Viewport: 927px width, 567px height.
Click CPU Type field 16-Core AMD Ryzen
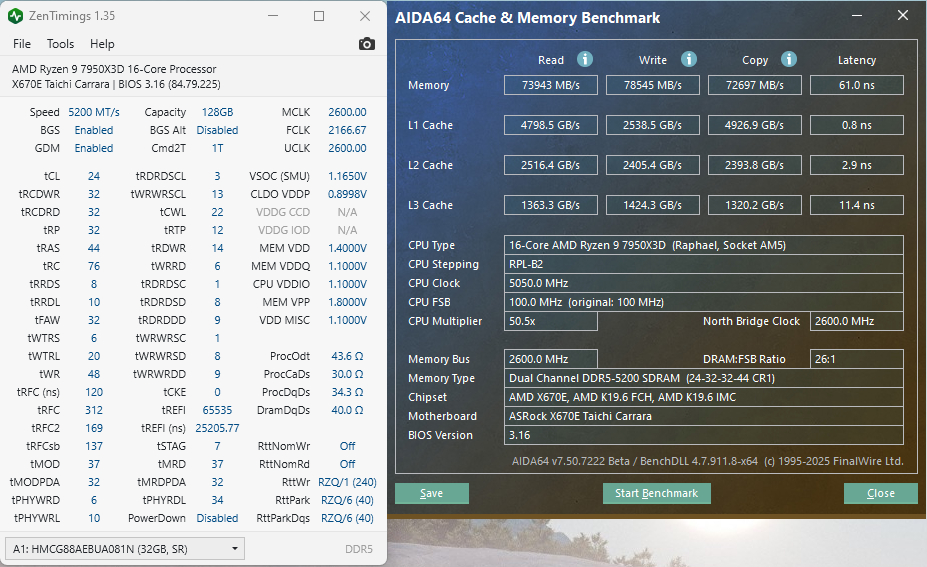tap(704, 245)
